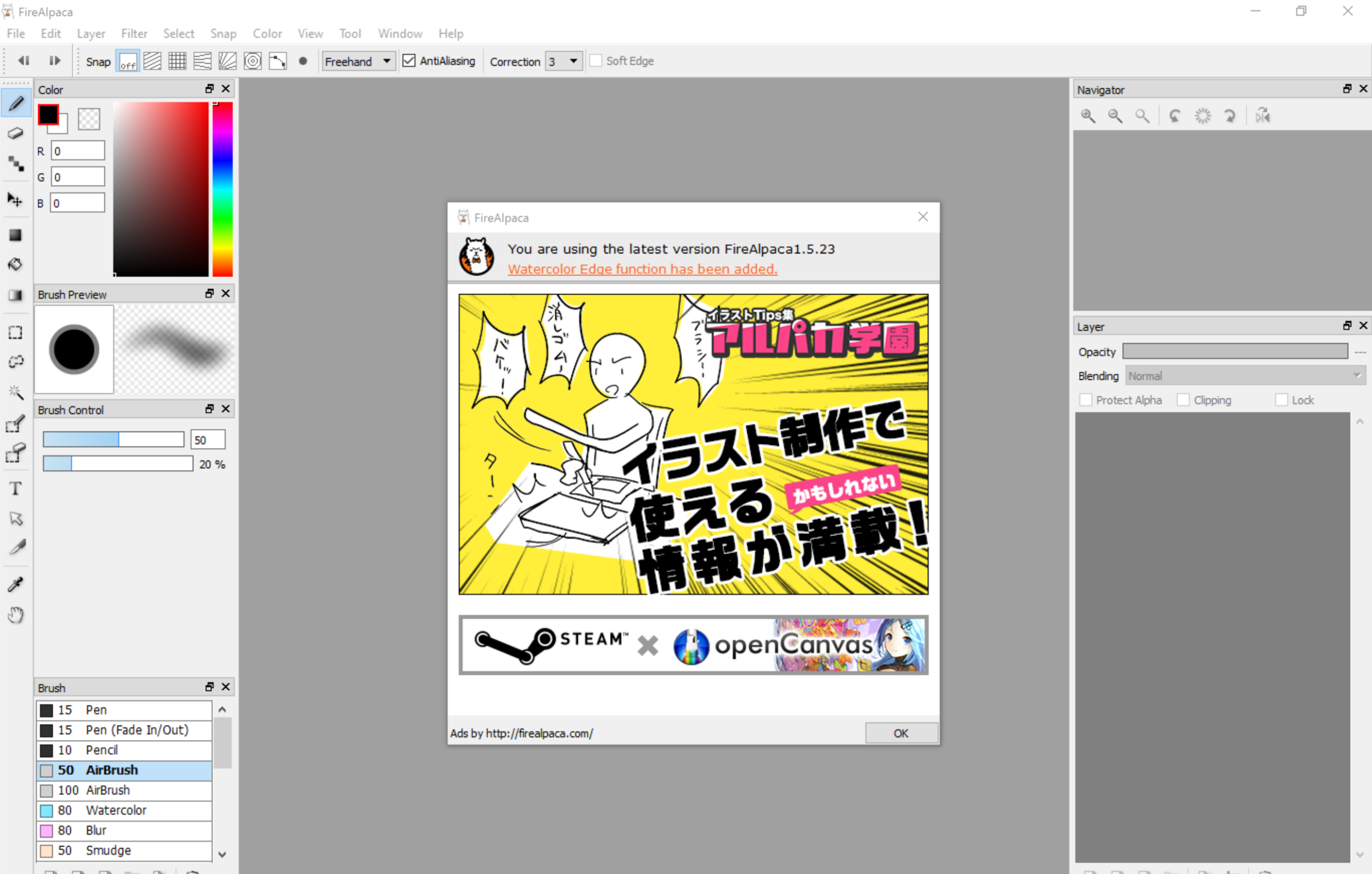Click the Steam openCanvas banner
The height and width of the screenshot is (874, 1372).
(x=693, y=645)
